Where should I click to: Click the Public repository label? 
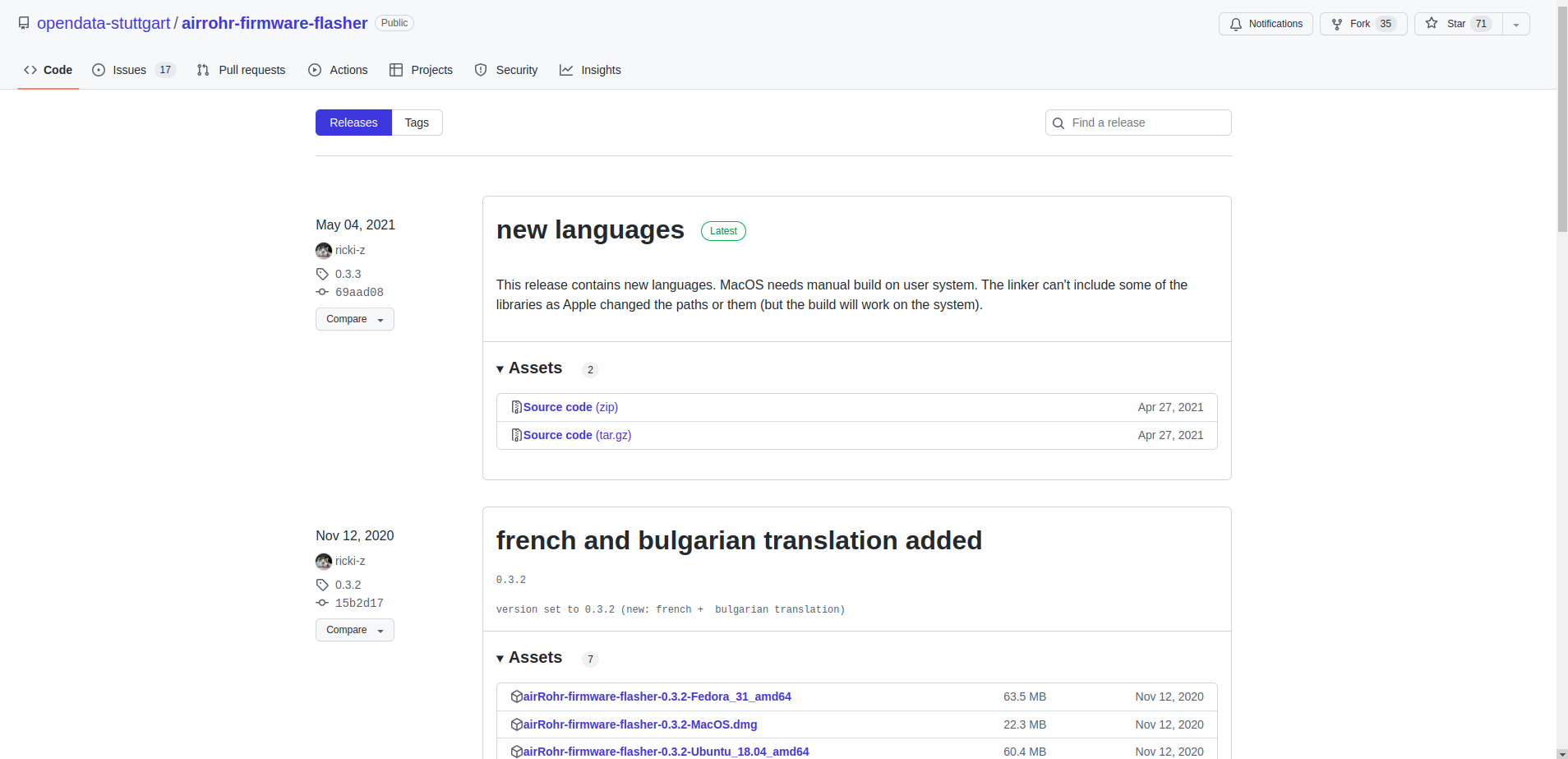pos(394,23)
